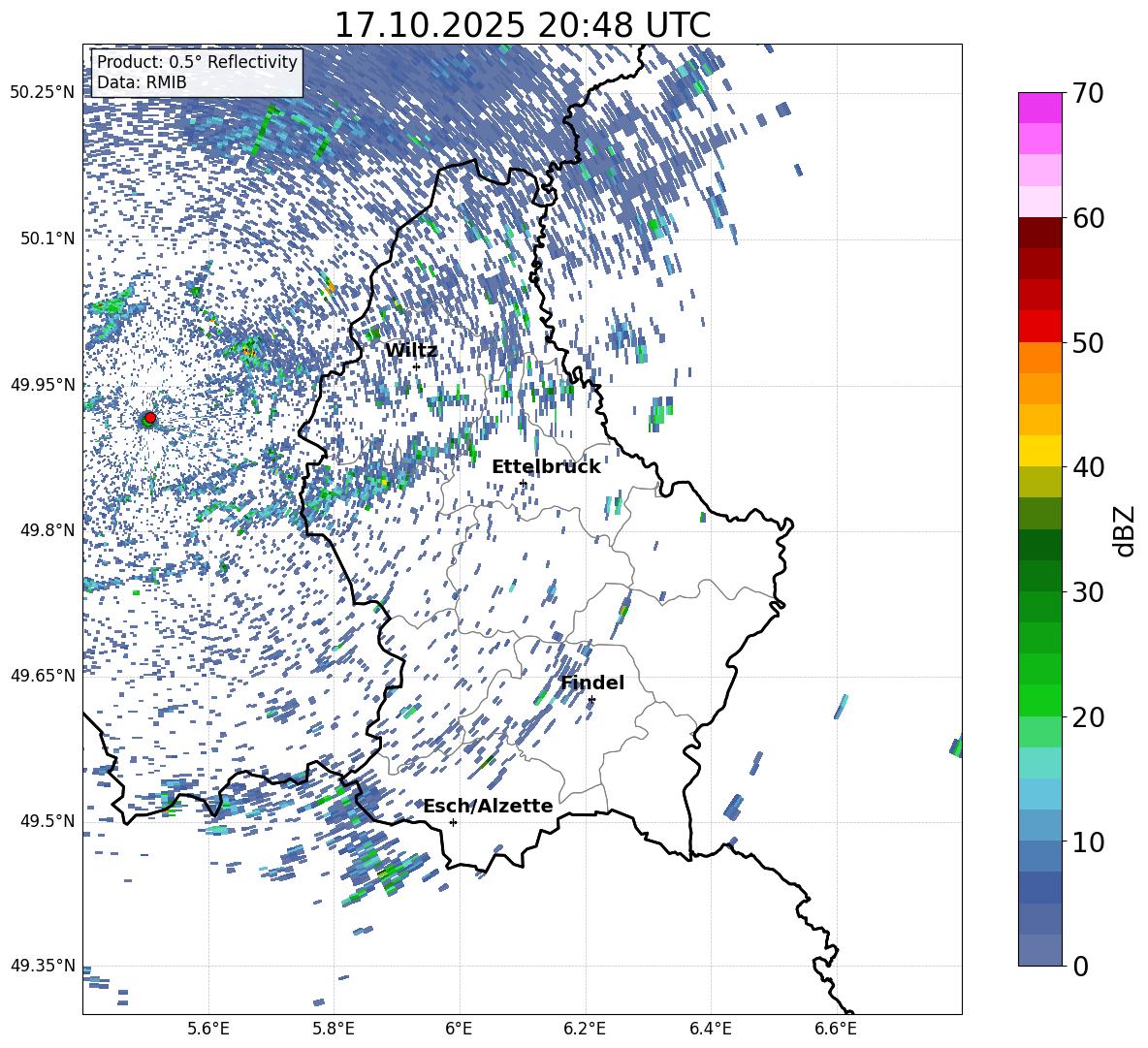This screenshot has height=1048, width=1148.
Task: Click the 6.2°E longitude label
Action: tap(586, 1030)
